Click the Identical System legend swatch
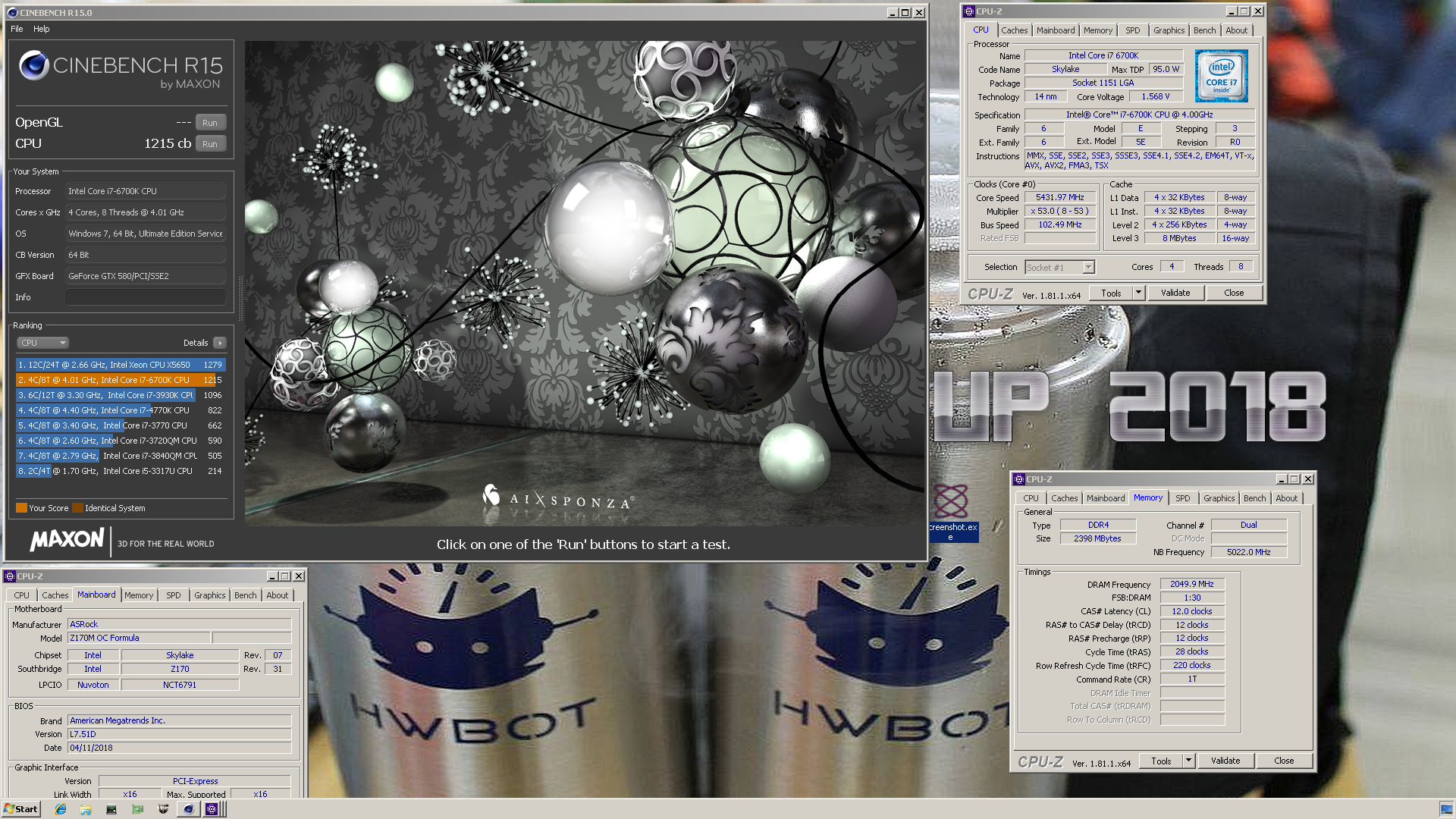This screenshot has height=819, width=1456. pos(77,508)
